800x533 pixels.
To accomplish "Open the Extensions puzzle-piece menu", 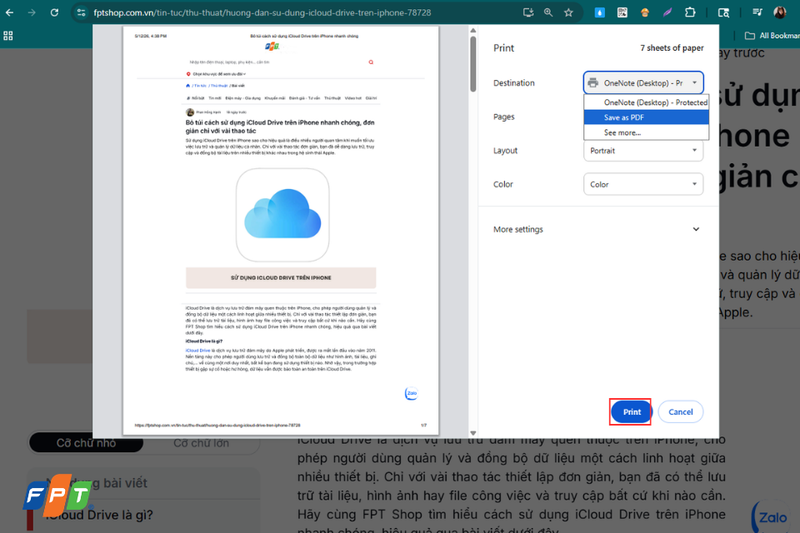I will click(x=690, y=12).
